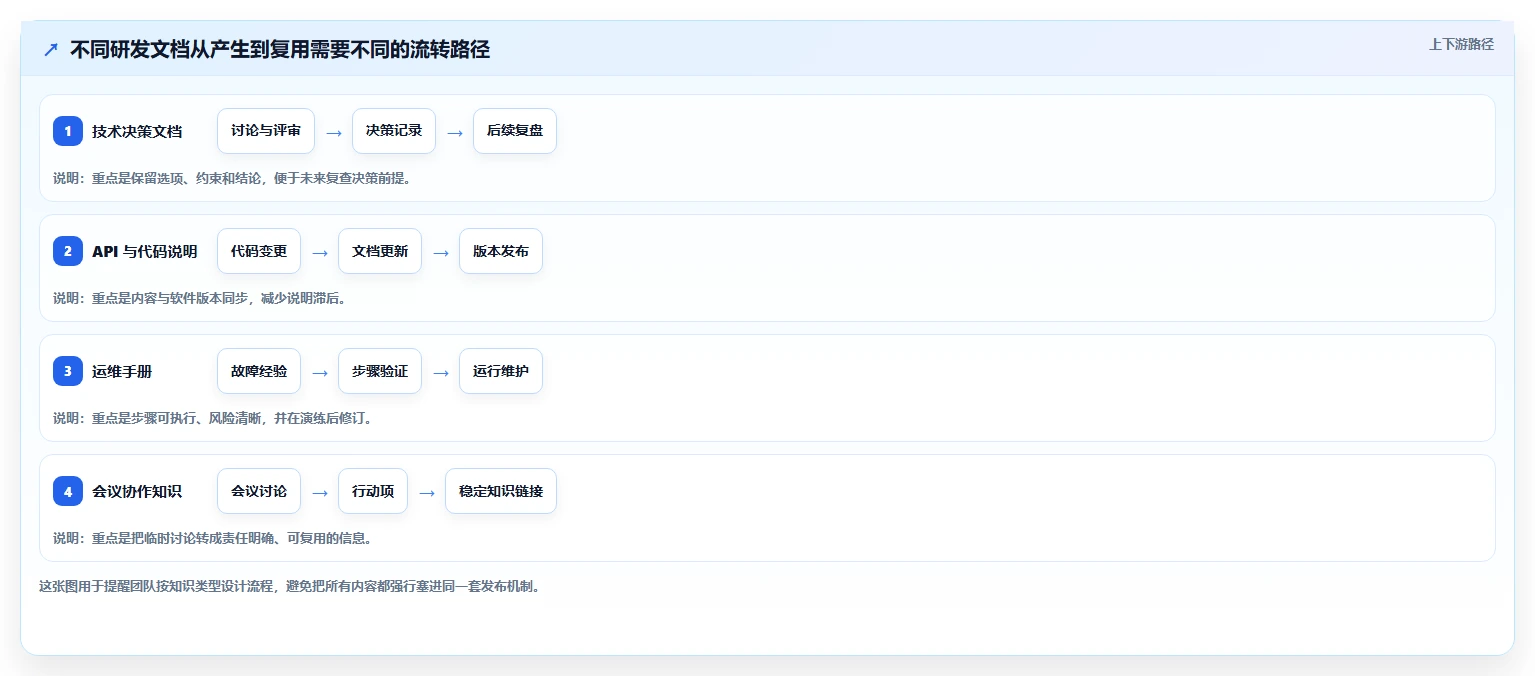
Task: Click the number 3 badge for 运维手册
Action: tap(68, 371)
